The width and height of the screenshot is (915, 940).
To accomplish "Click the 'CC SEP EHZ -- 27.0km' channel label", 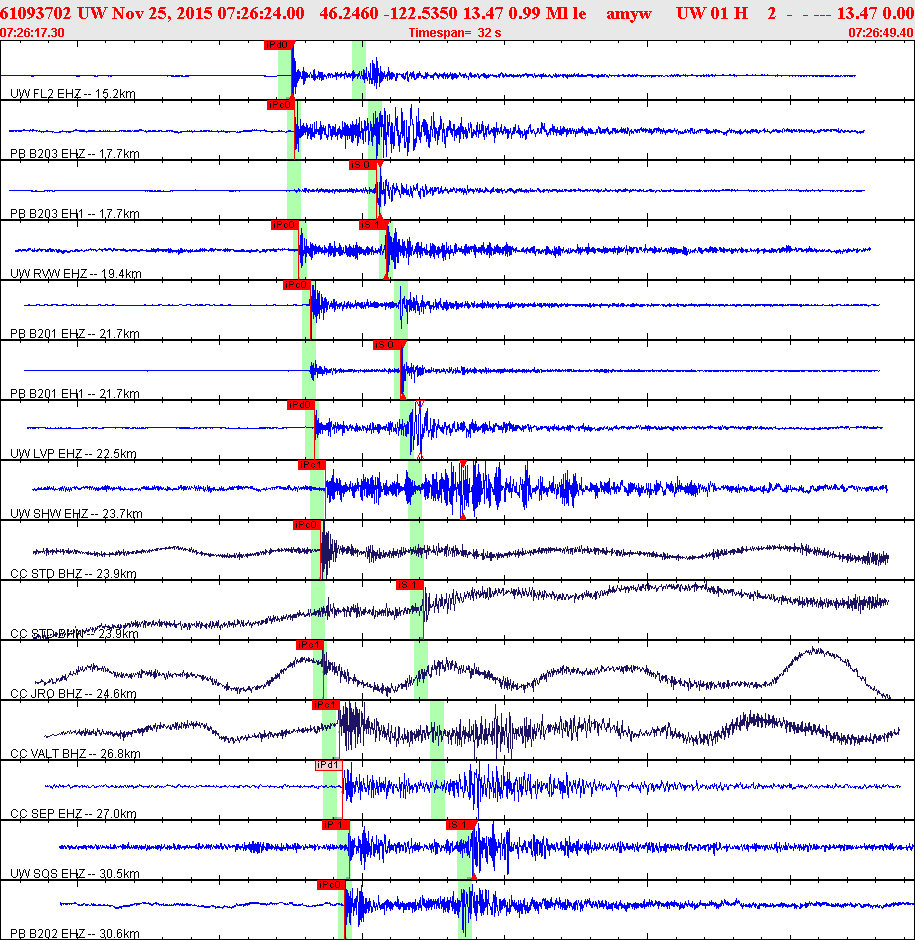I will tap(73, 814).
